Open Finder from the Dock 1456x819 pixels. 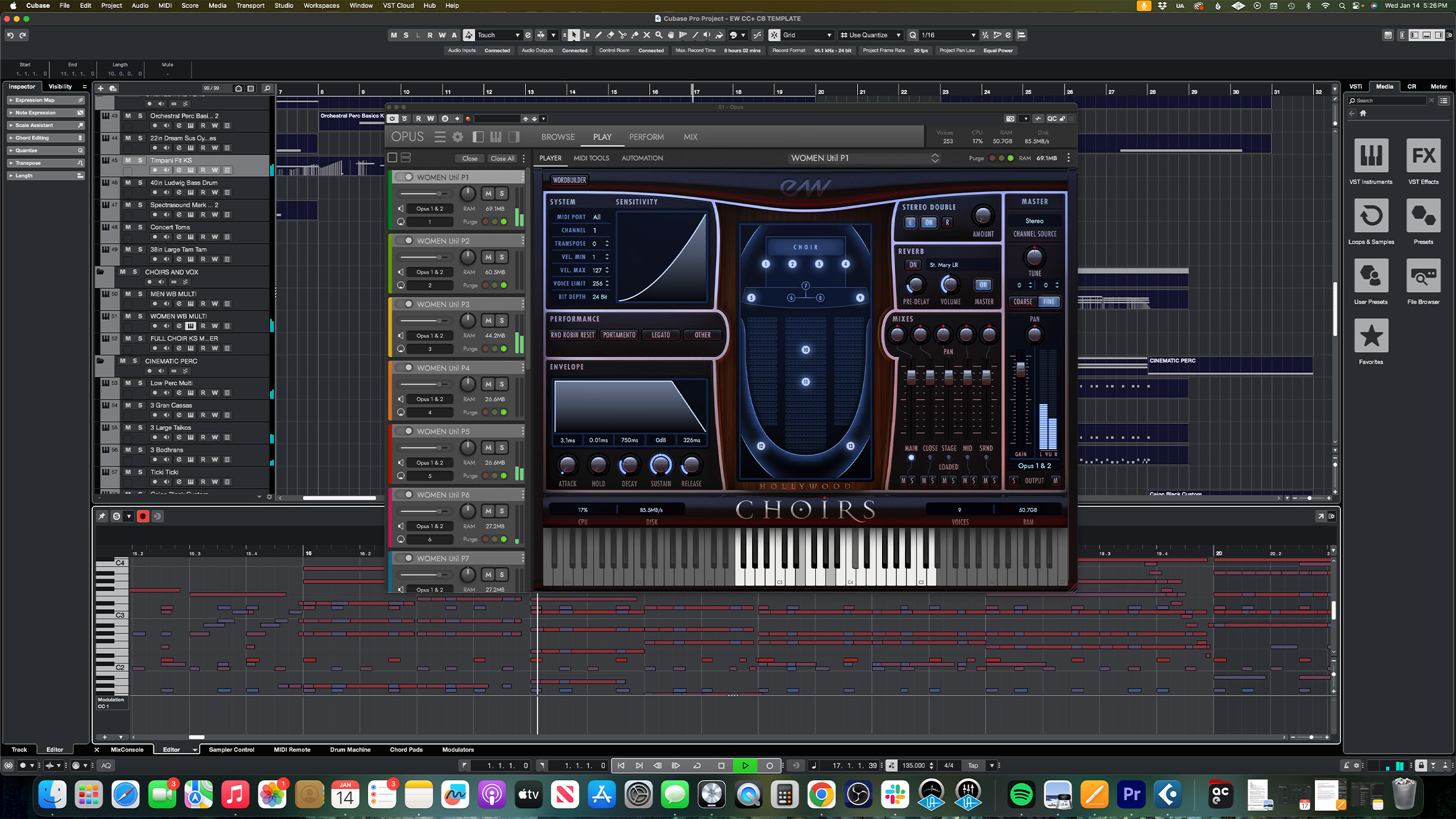point(52,794)
